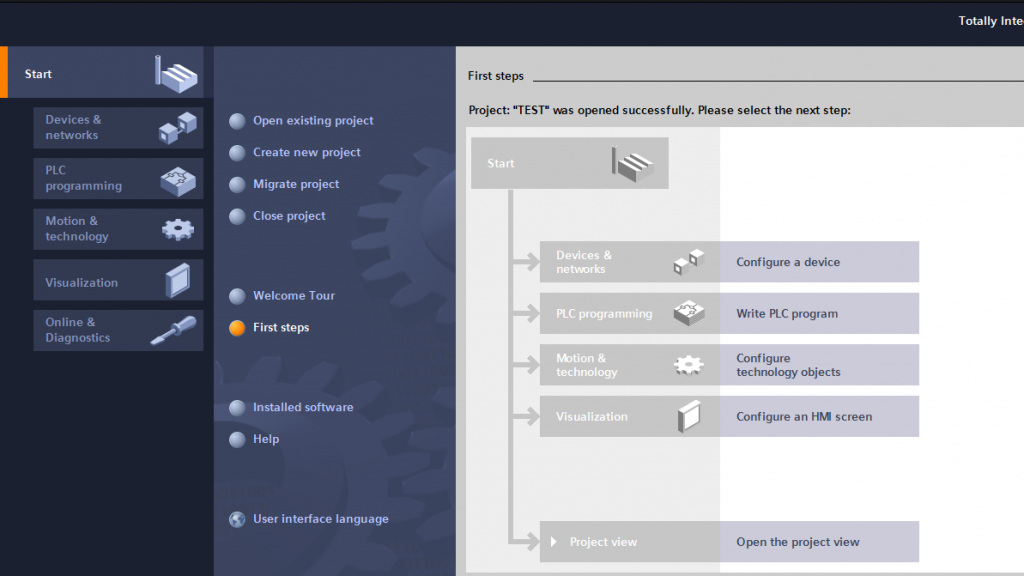Switch to Online & Diagnostics portal
This screenshot has width=1024, height=576.
coord(118,330)
